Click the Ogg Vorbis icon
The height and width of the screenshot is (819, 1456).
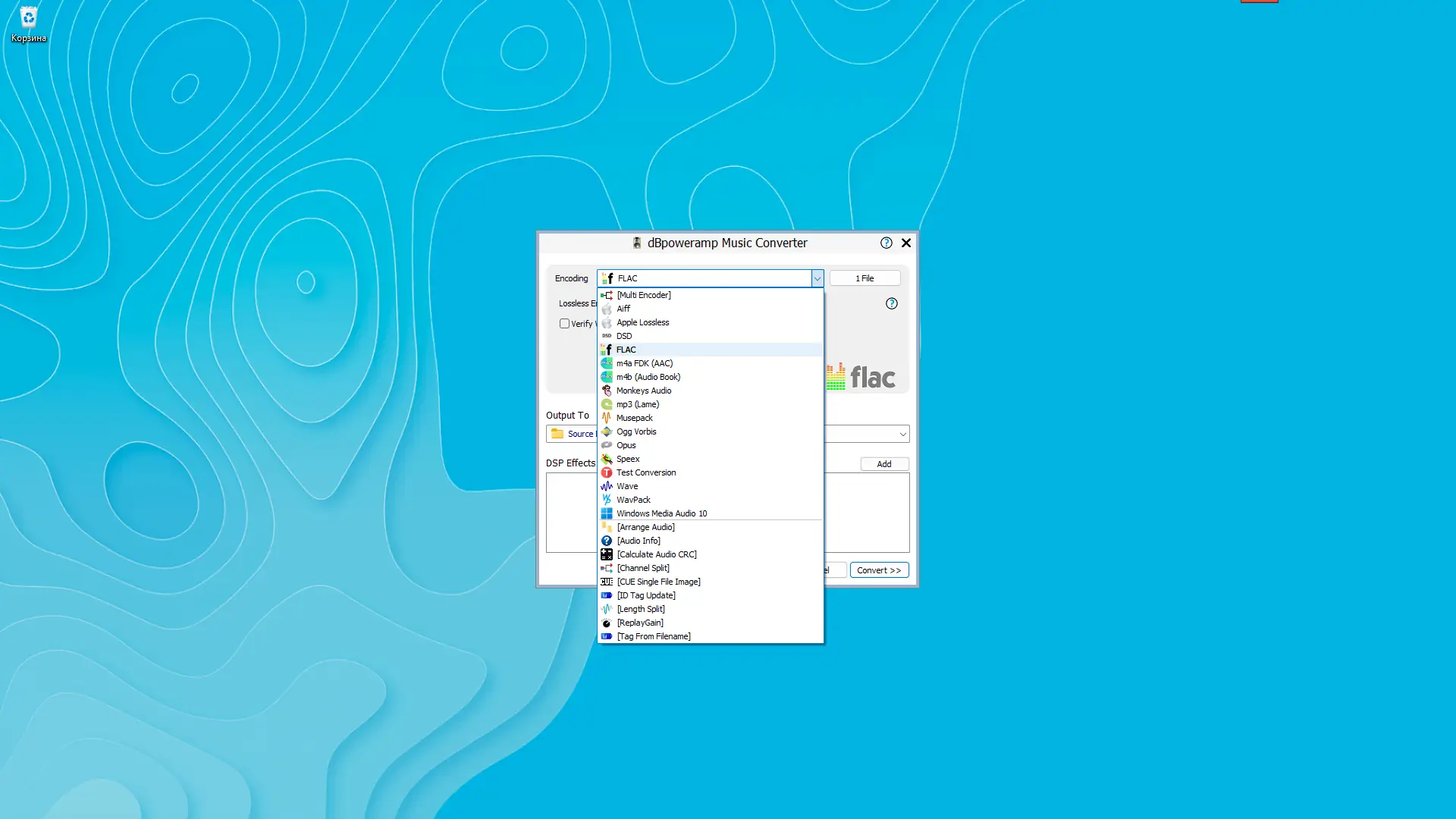click(607, 431)
